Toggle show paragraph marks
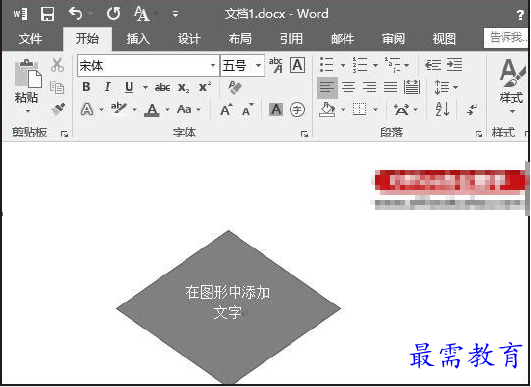 click(x=472, y=109)
